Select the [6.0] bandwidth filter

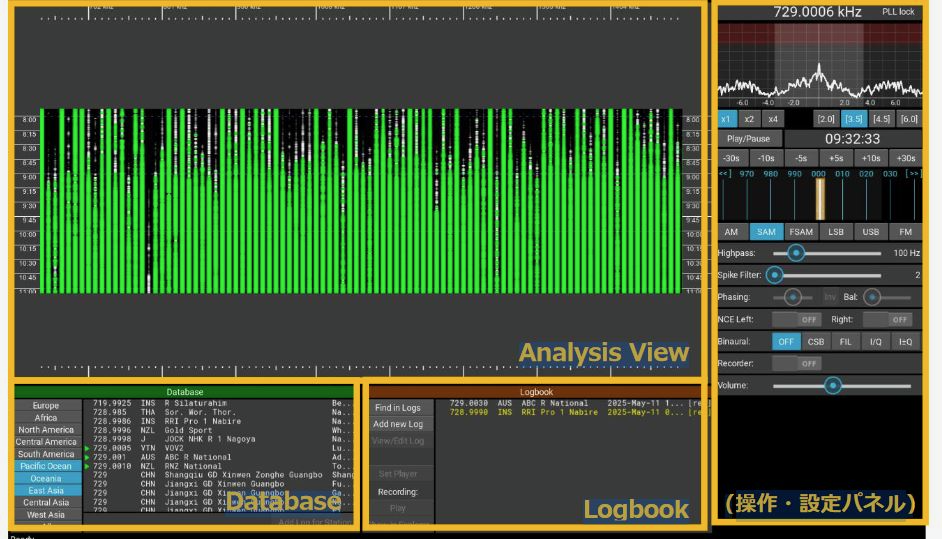[x=908, y=119]
